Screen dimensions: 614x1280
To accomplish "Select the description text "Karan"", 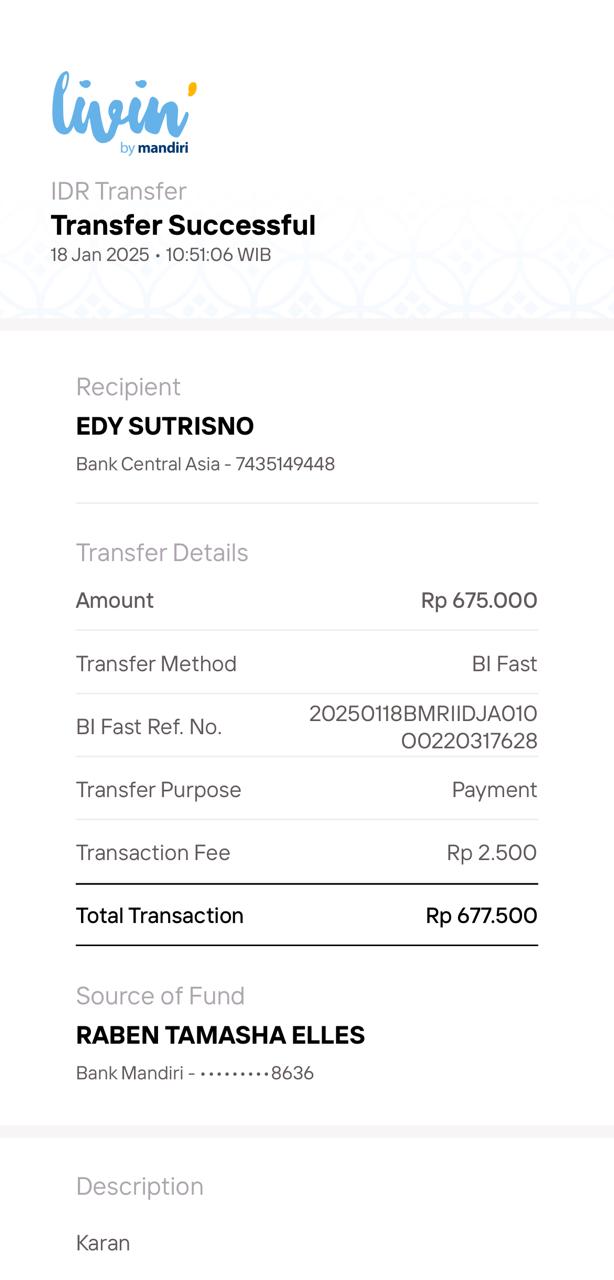I will coord(103,1243).
